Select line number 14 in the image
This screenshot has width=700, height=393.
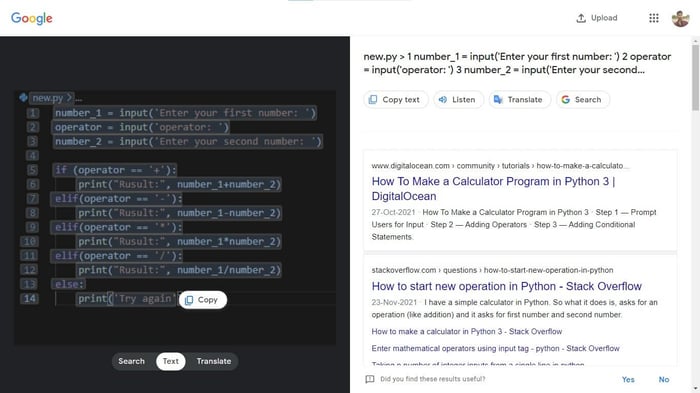[x=30, y=298]
